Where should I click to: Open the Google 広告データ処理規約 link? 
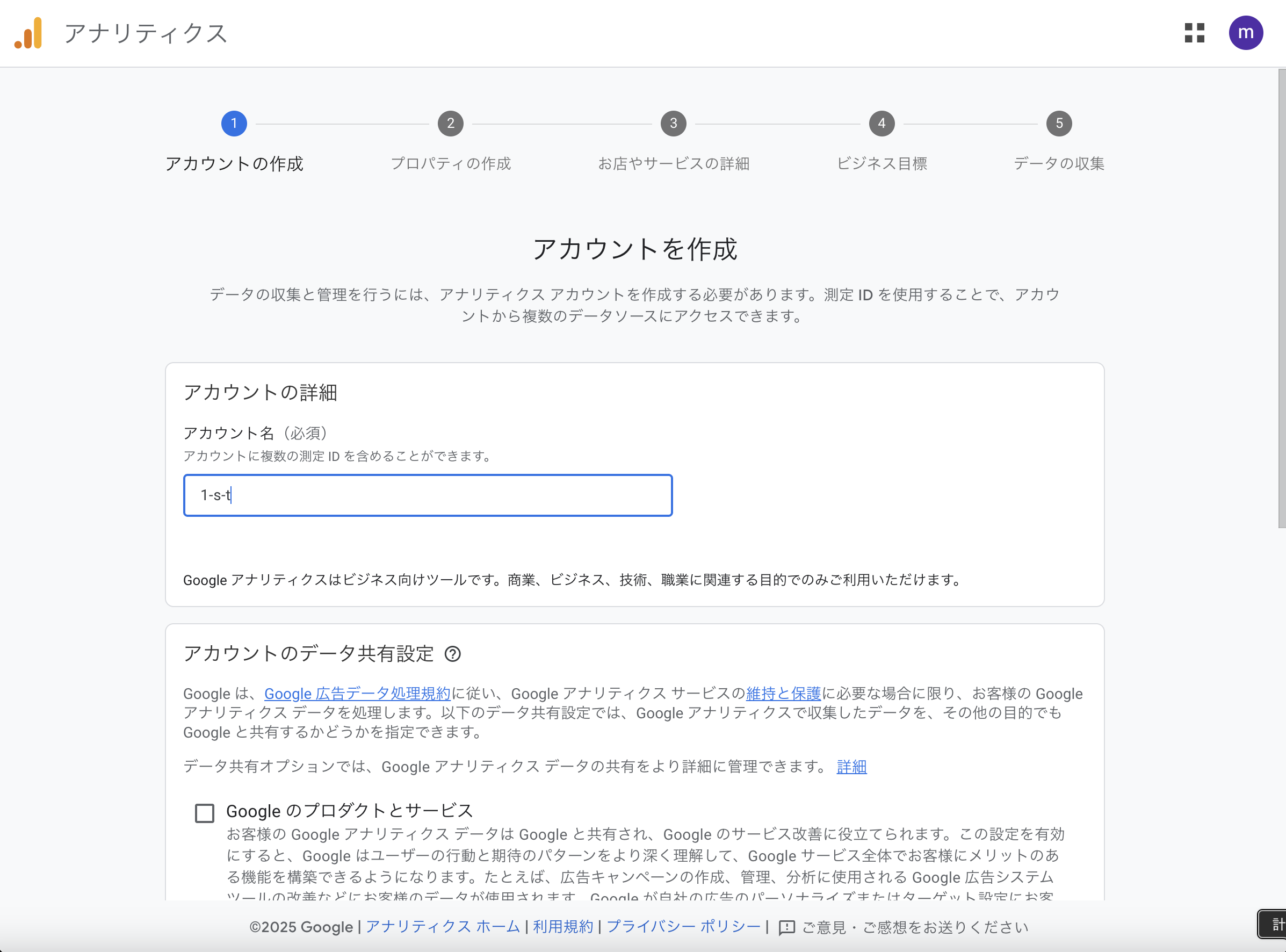coord(357,694)
